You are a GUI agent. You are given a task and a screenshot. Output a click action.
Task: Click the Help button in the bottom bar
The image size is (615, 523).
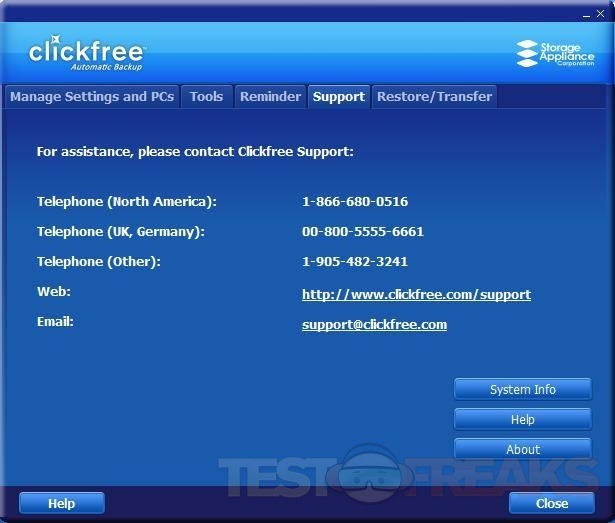61,503
